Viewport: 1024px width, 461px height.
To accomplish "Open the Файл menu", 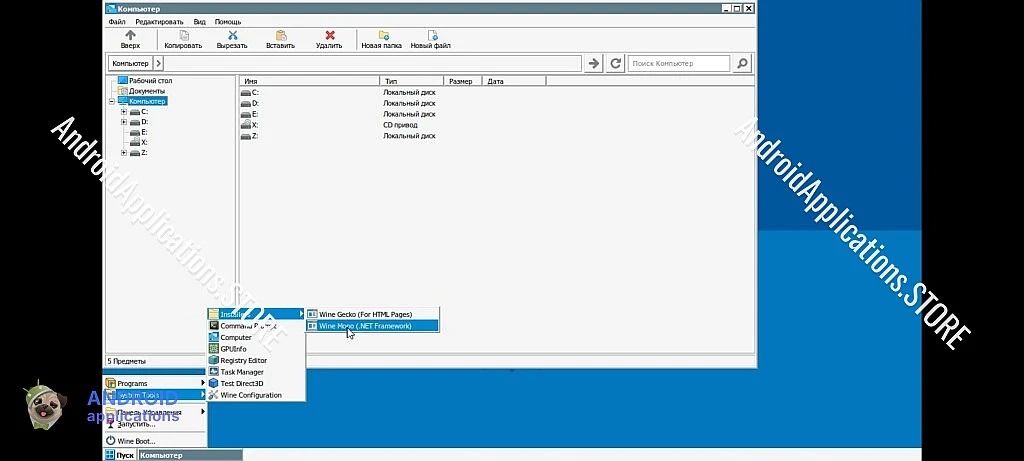I will click(117, 21).
